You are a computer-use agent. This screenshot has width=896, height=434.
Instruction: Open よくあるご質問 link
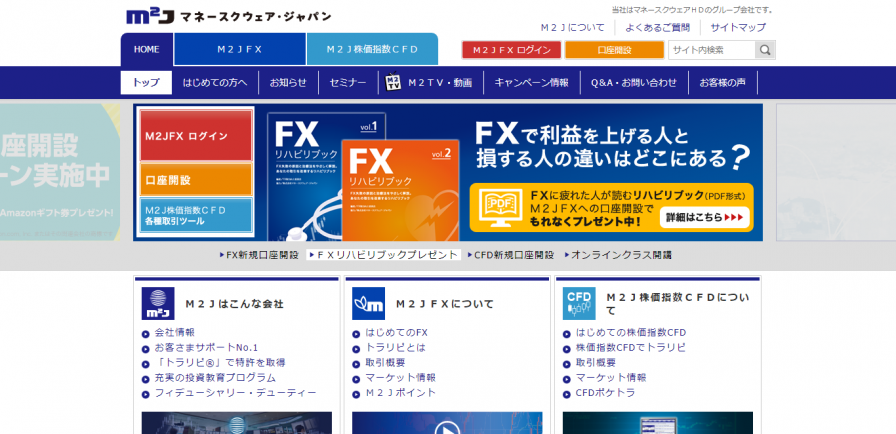tap(657, 27)
